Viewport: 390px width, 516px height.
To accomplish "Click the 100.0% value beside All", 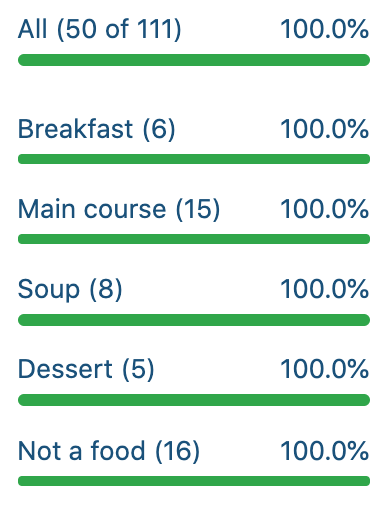I will pyautogui.click(x=325, y=29).
